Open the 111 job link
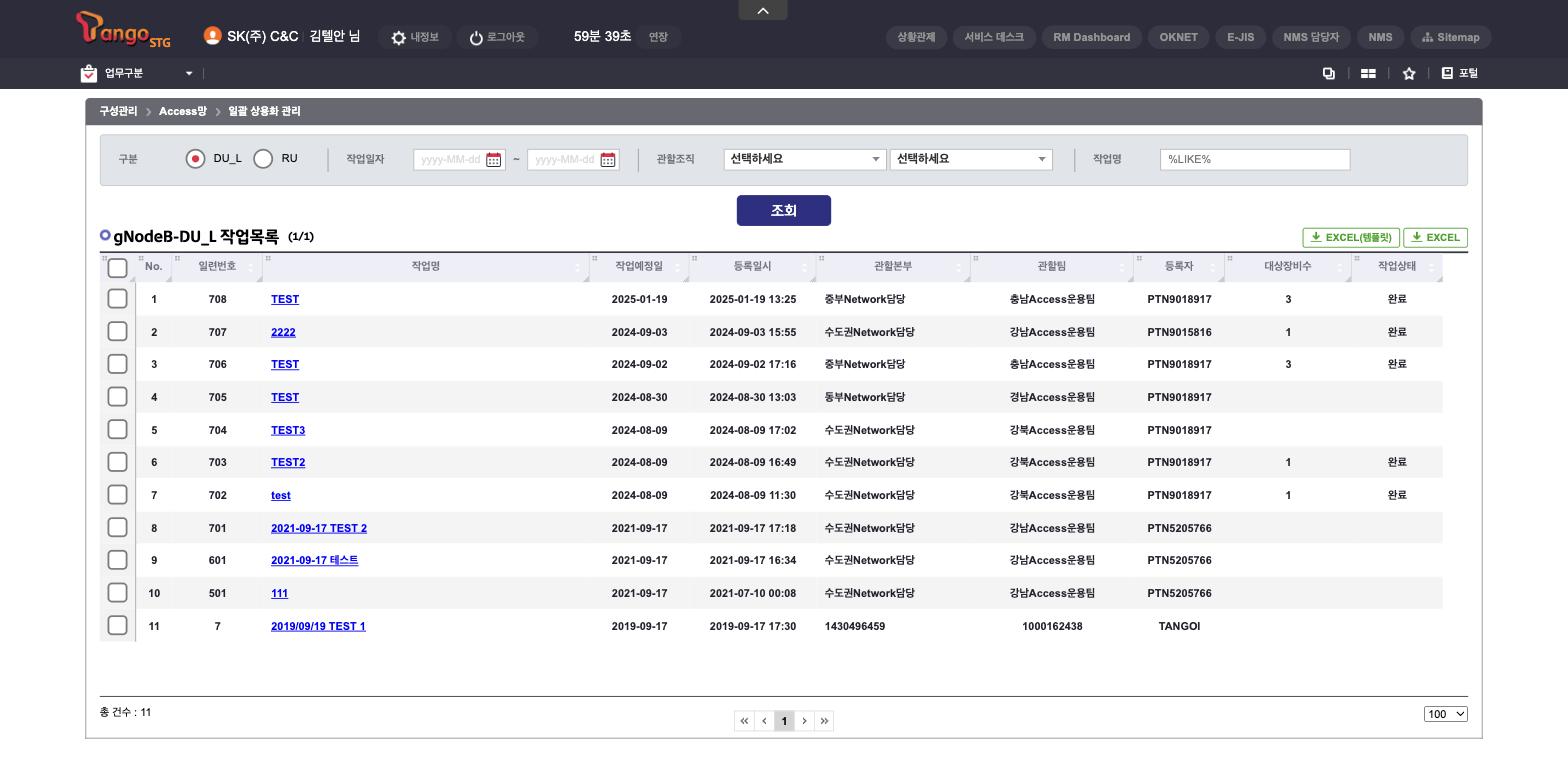Viewport: 1568px width, 772px height. tap(279, 593)
